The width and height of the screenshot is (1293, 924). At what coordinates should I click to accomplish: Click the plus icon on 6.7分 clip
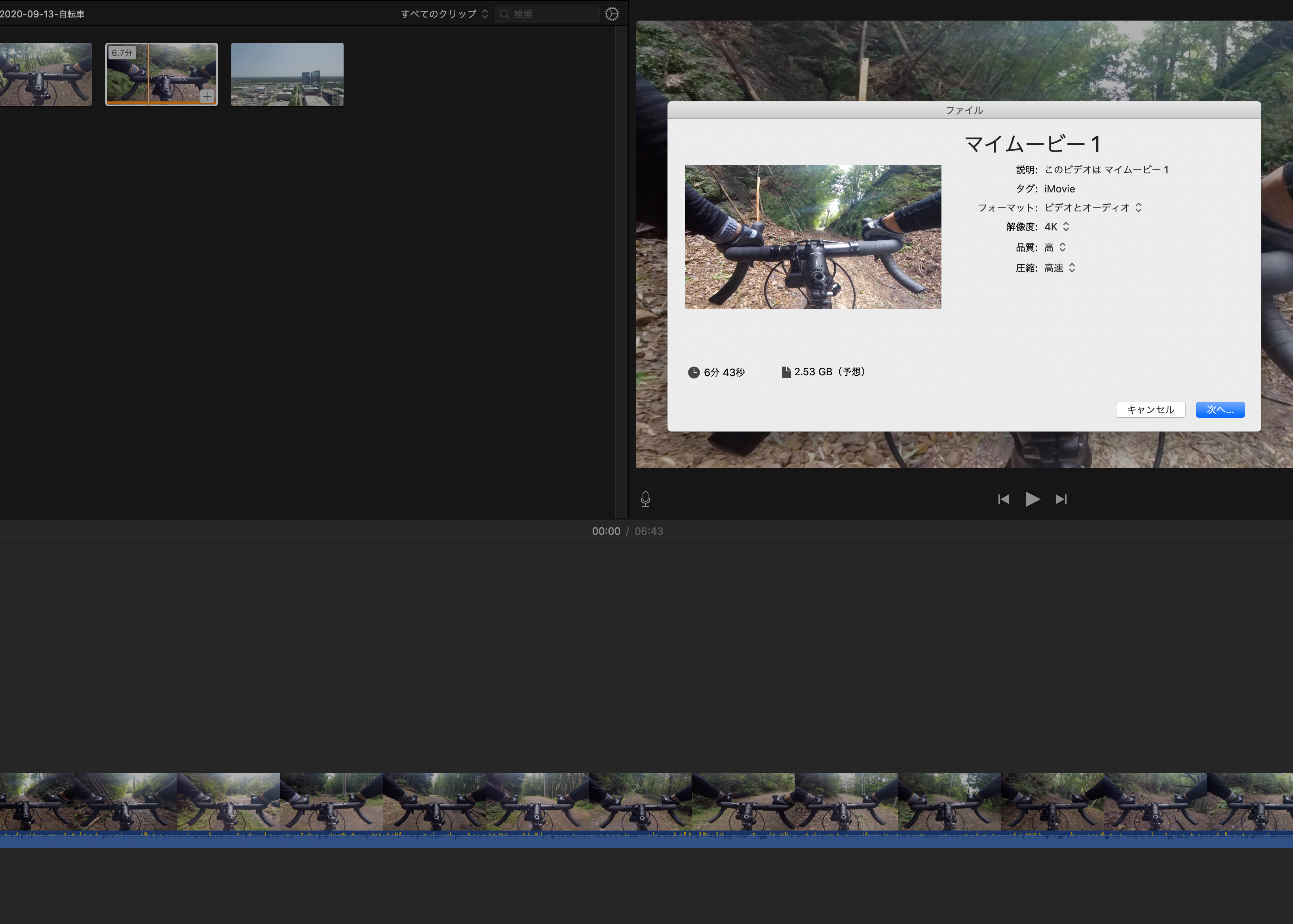(207, 96)
